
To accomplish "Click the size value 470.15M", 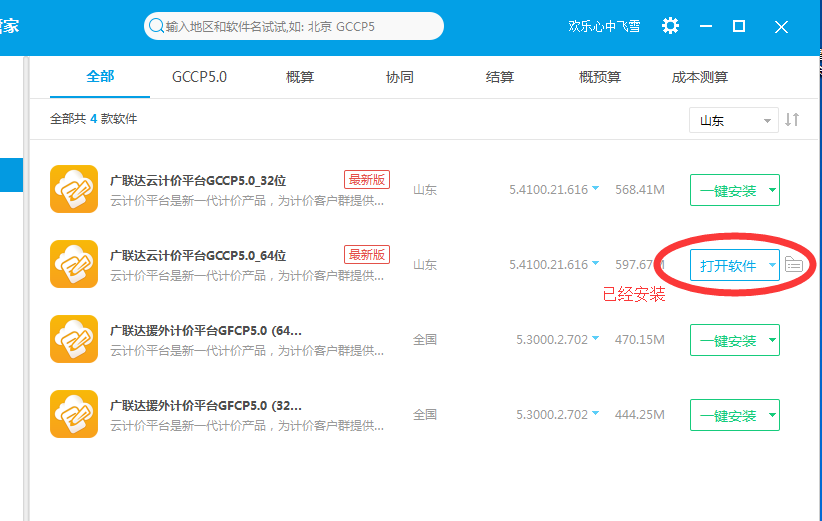I will 640,339.
